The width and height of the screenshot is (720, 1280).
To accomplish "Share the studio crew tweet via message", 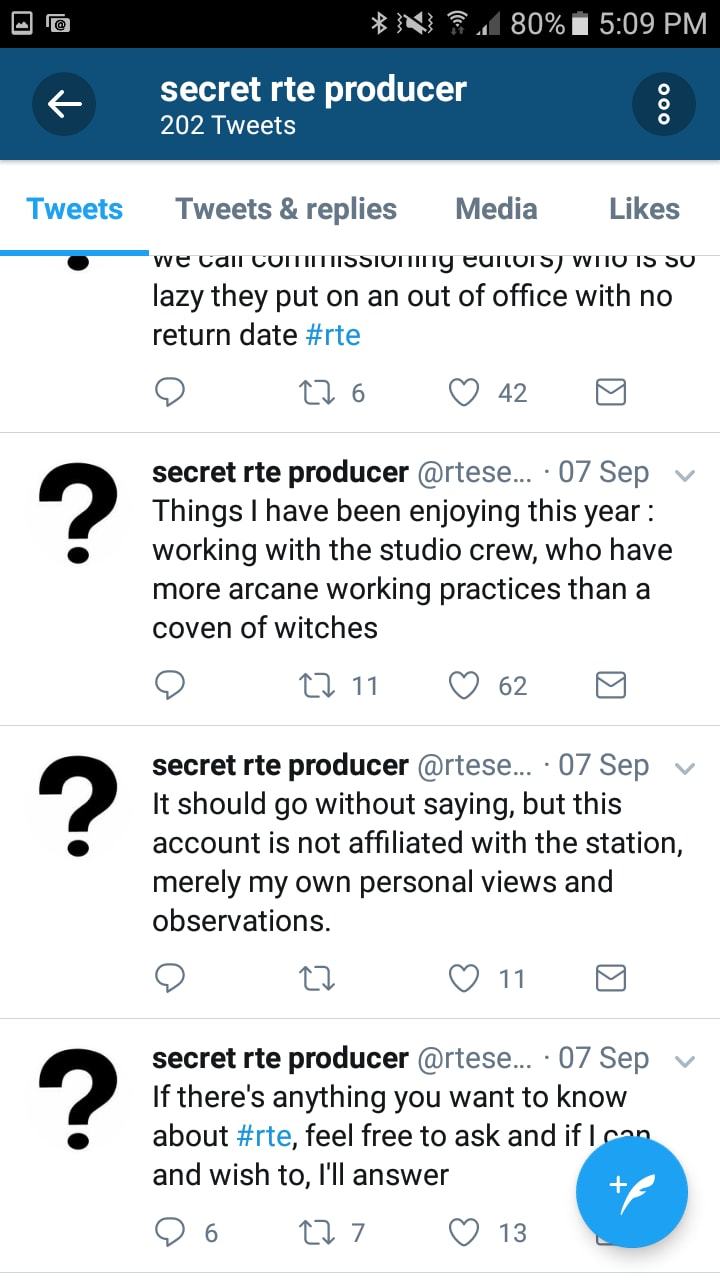I will pyautogui.click(x=611, y=685).
